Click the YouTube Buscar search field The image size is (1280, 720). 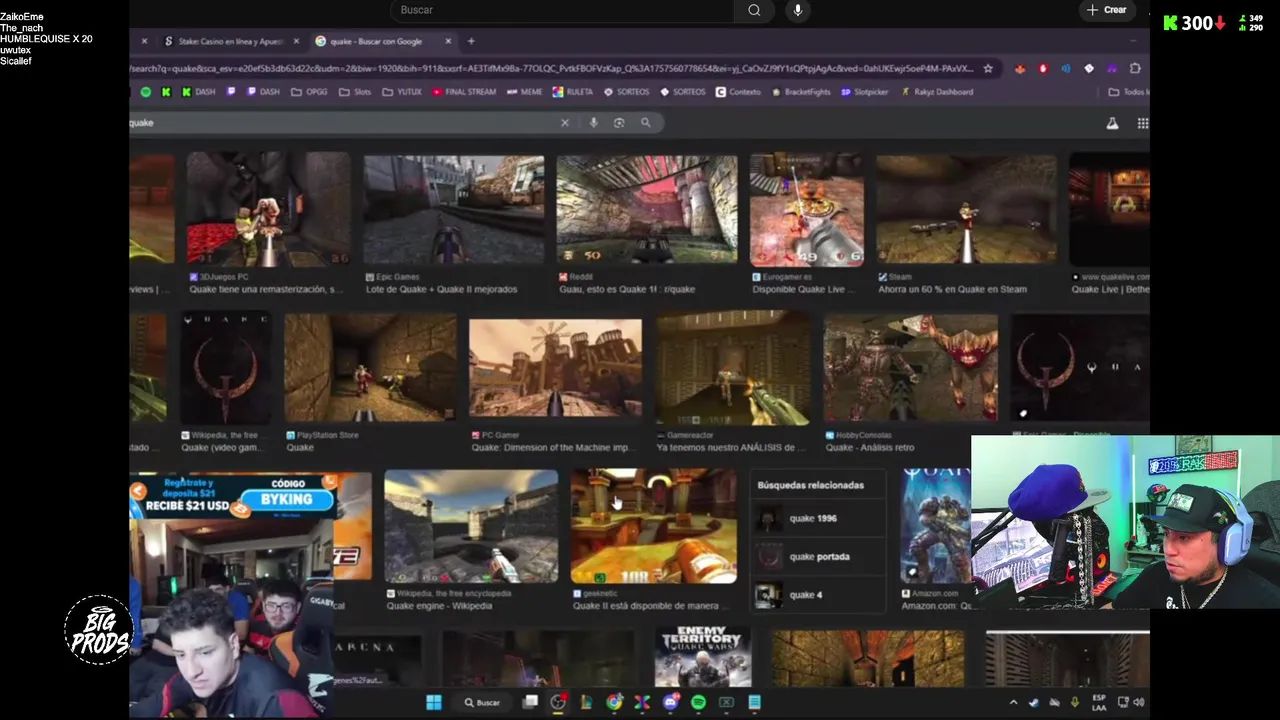[563, 10]
